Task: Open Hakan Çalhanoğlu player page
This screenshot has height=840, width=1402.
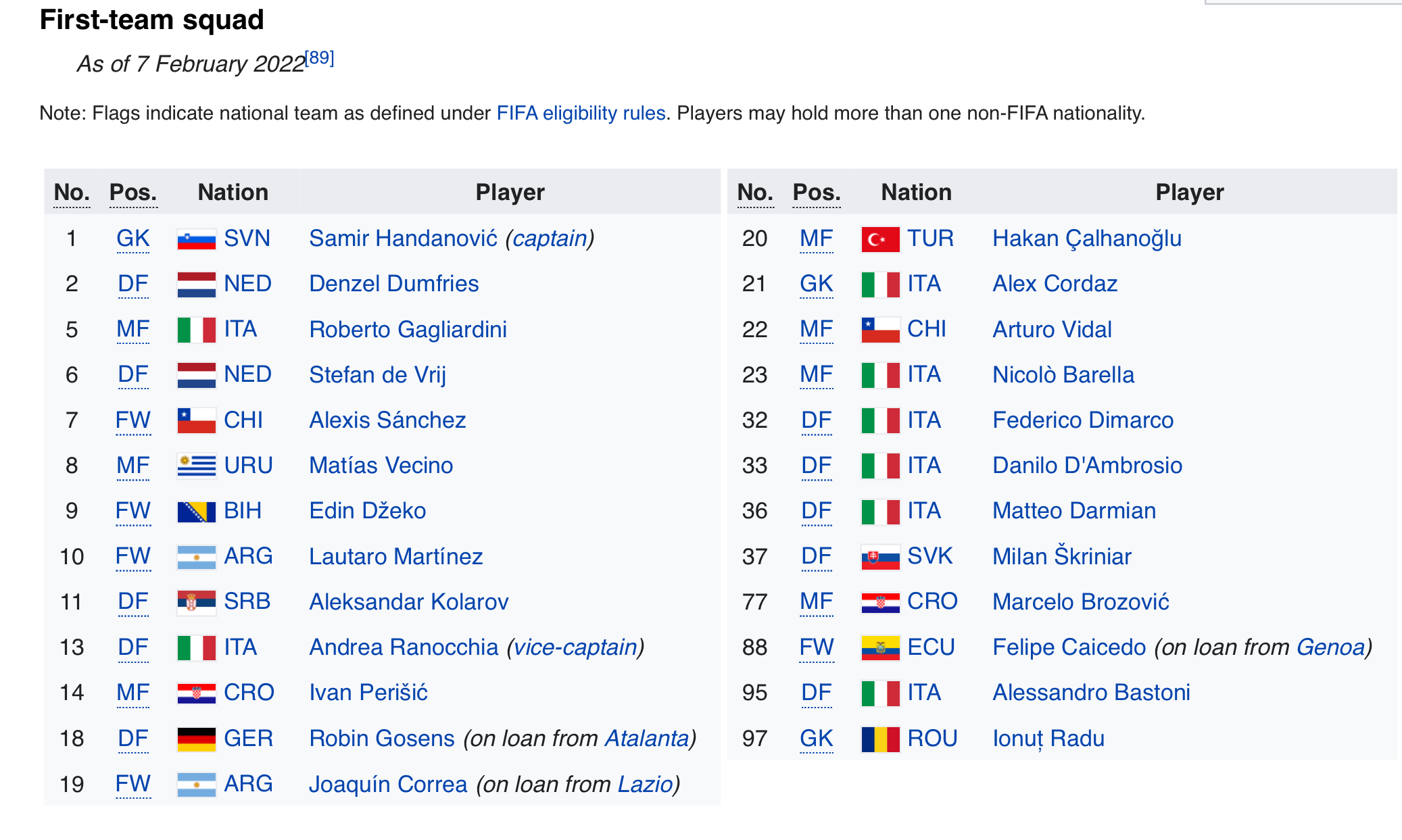Action: coord(1086,239)
